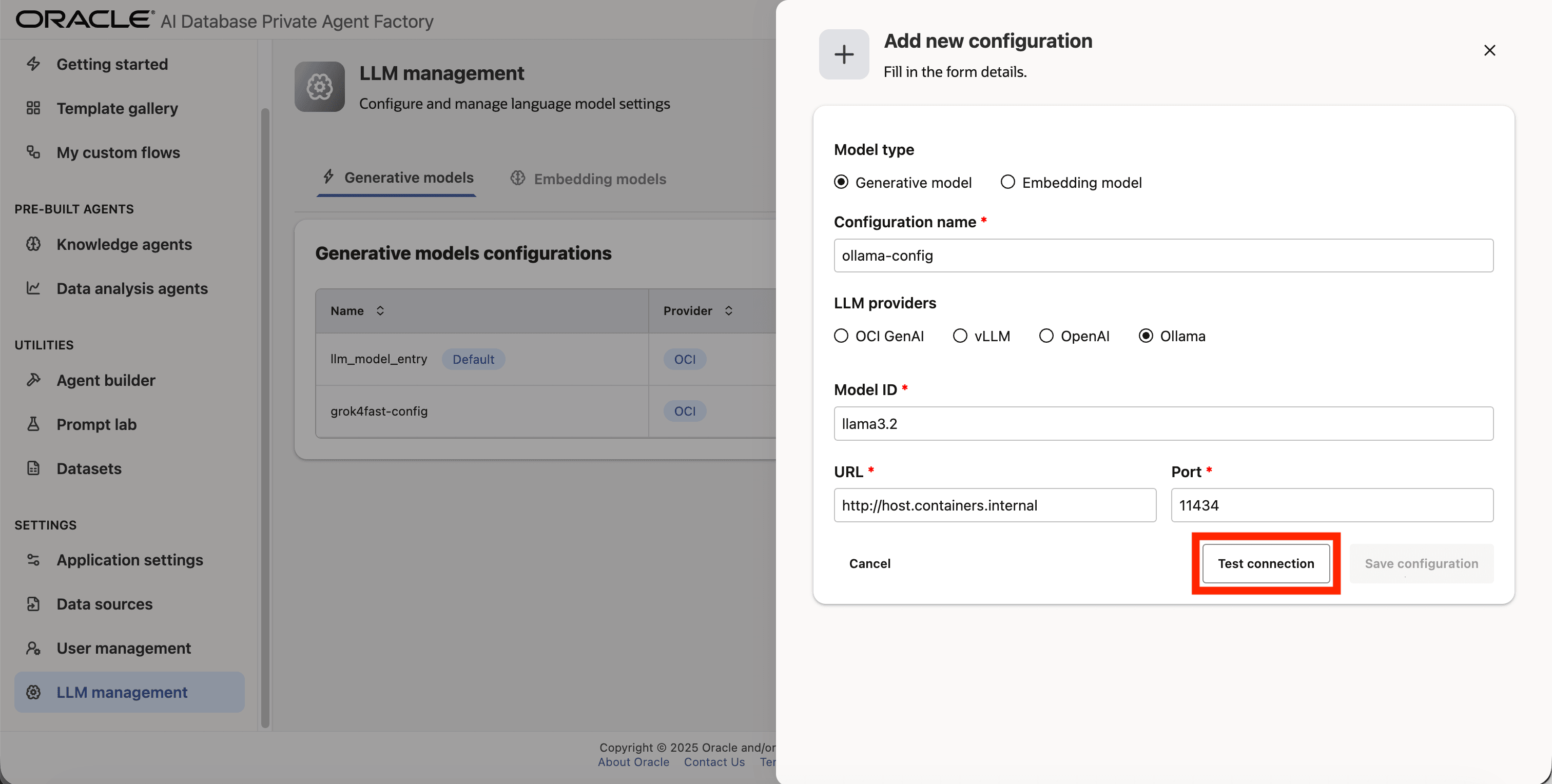The width and height of the screenshot is (1552, 784).
Task: Sort by the Name column arrows
Action: [380, 311]
